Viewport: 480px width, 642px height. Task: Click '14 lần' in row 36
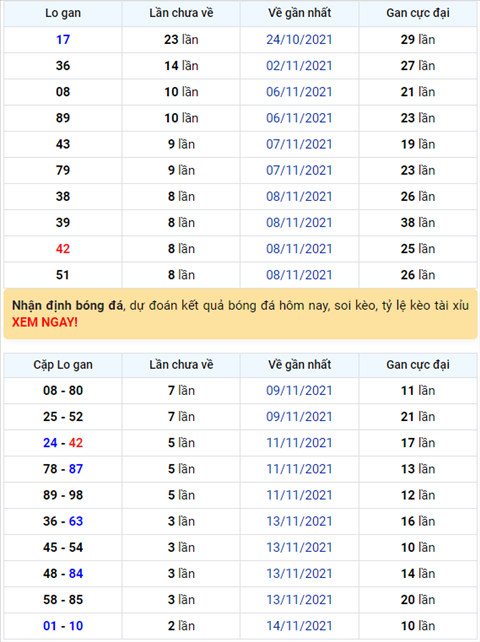point(181,66)
